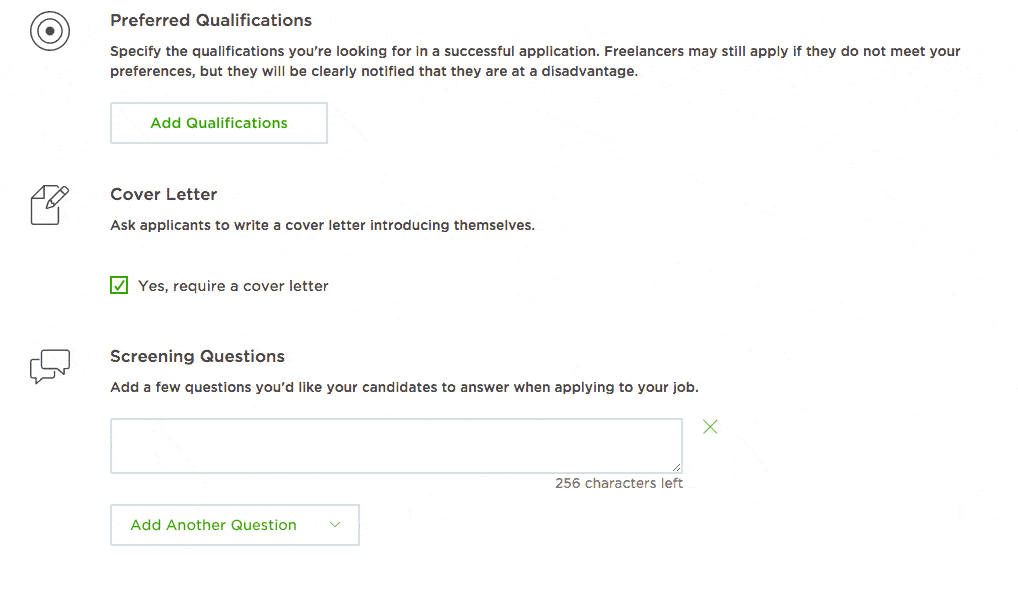Click the chat bubbles Screening Questions icon
Screen dimensions: 1018x612
click(x=49, y=366)
